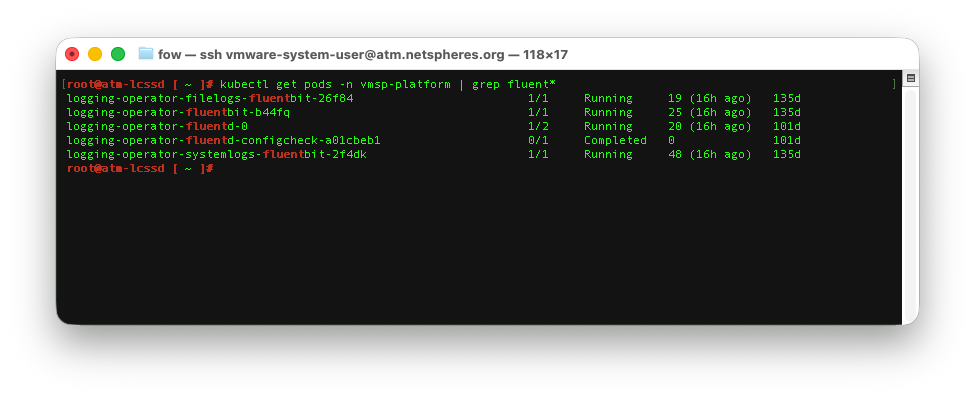
Task: Click the restart count 0 of configcheck pod
Action: click(671, 140)
